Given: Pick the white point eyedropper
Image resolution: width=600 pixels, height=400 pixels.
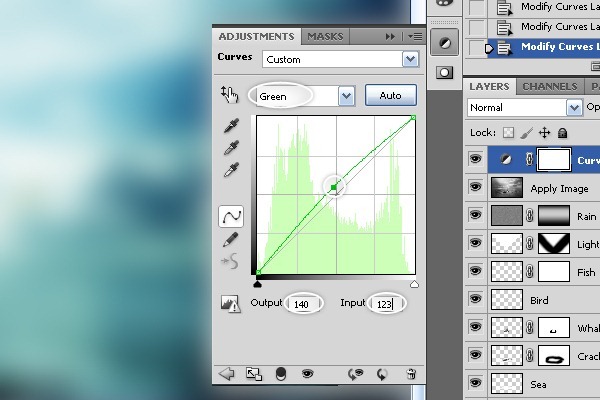Looking at the screenshot, I should (x=231, y=169).
